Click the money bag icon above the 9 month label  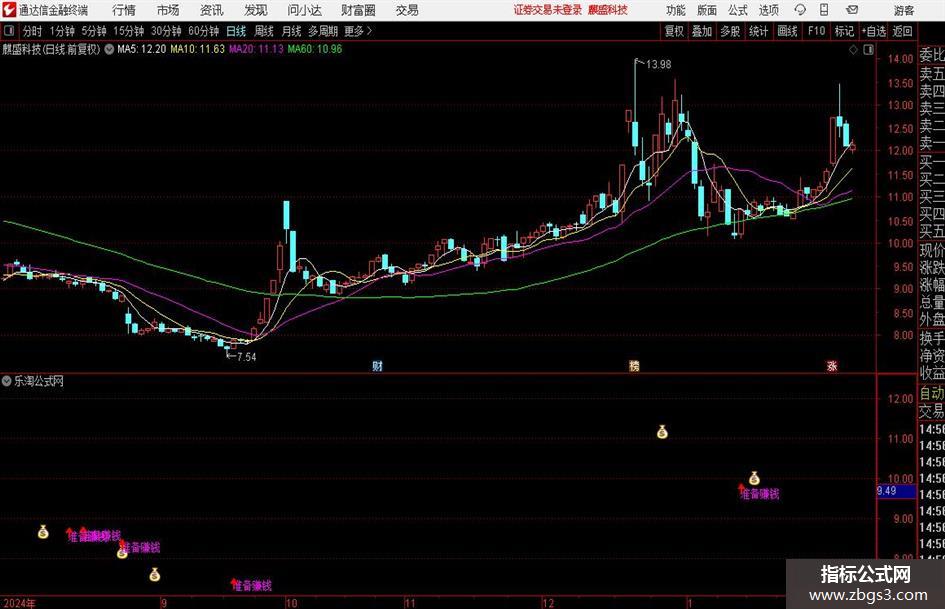point(155,575)
